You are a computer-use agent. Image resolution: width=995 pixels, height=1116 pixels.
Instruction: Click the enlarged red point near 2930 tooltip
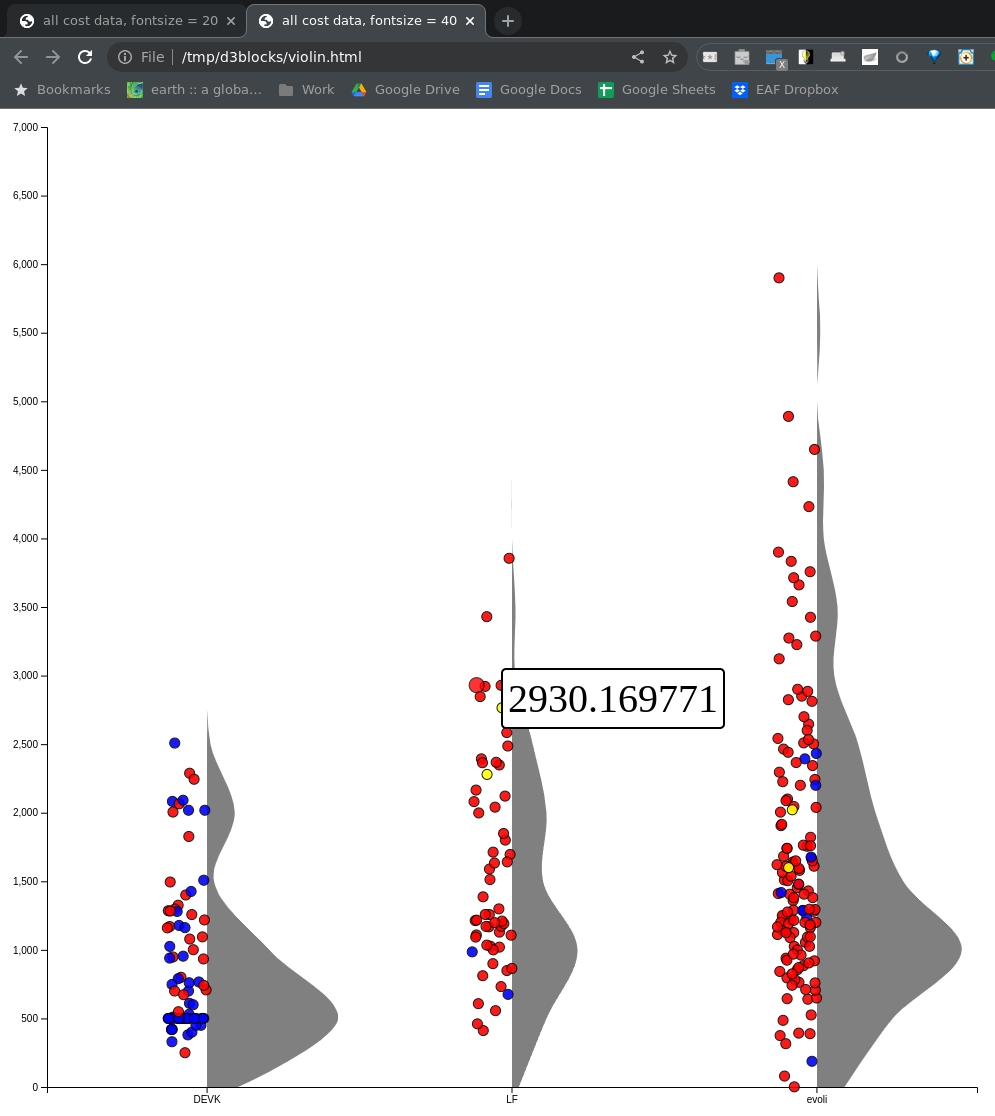click(477, 685)
